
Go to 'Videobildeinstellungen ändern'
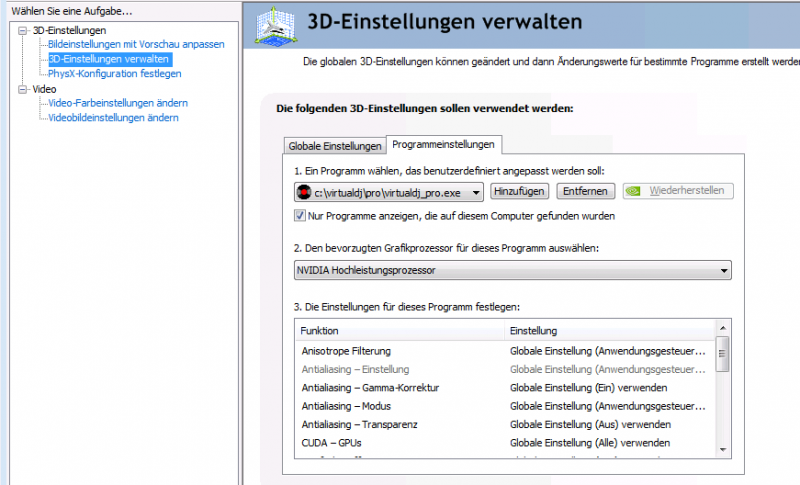pos(113,118)
